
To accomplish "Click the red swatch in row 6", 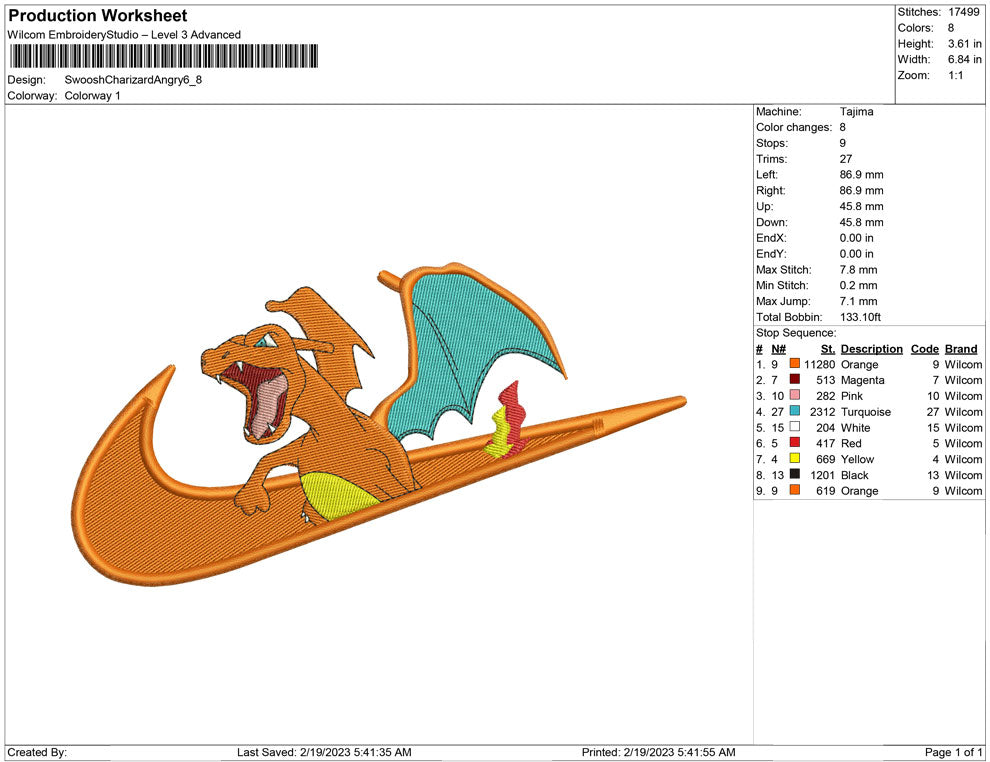I will pos(794,443).
